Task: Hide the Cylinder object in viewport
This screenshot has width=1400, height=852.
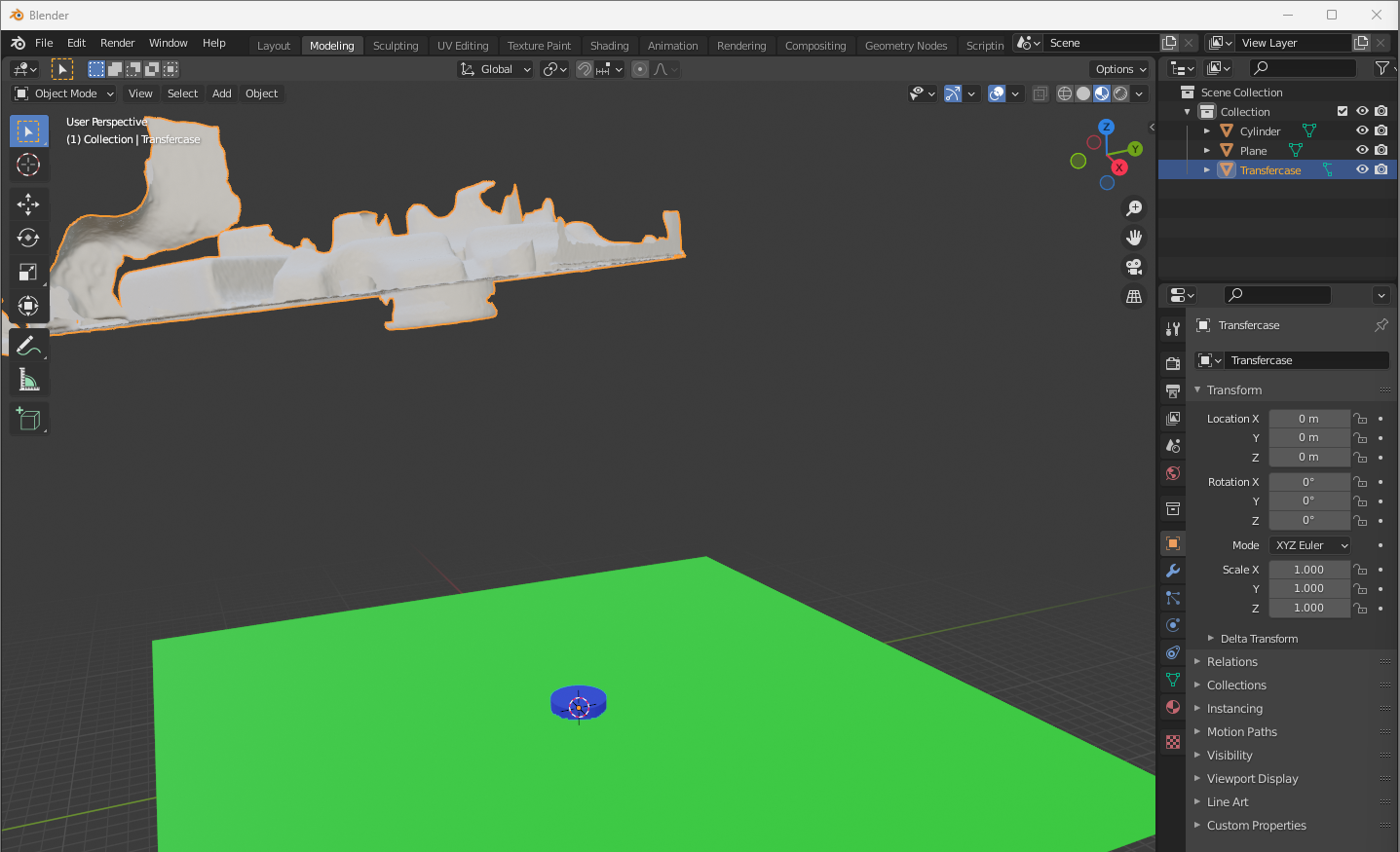Action: (1362, 130)
